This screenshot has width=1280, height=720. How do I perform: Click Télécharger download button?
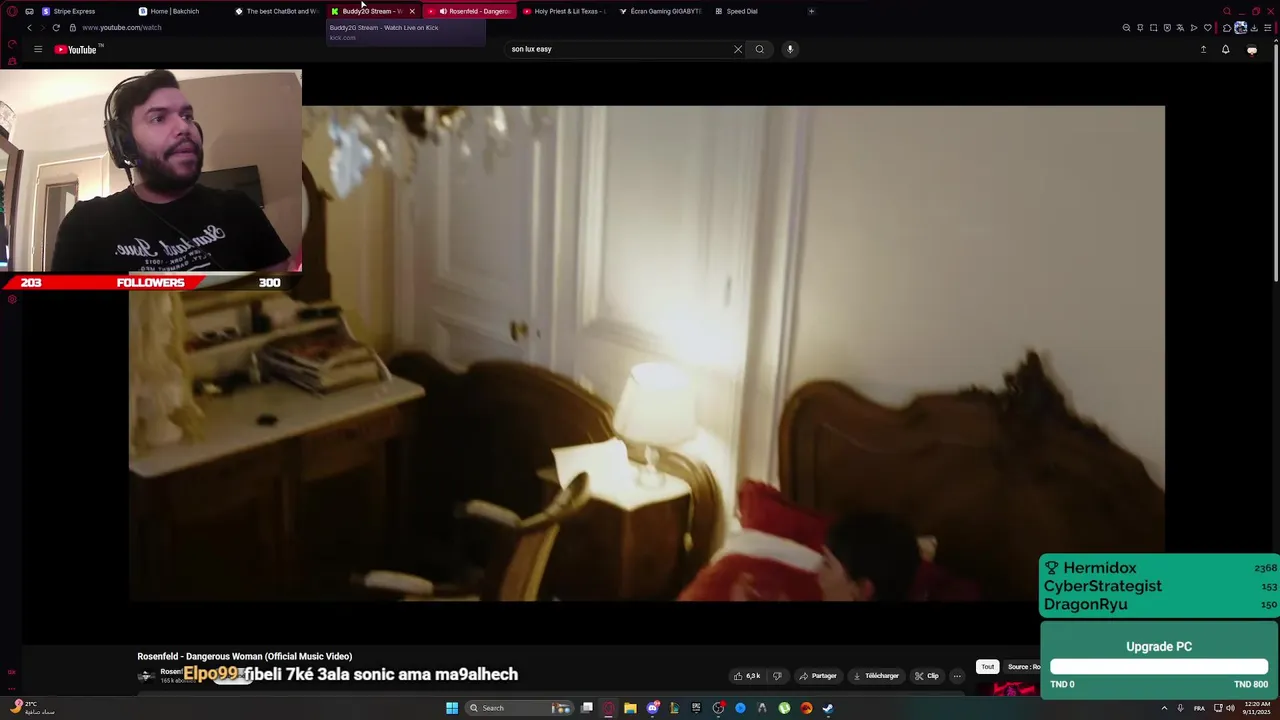click(876, 676)
